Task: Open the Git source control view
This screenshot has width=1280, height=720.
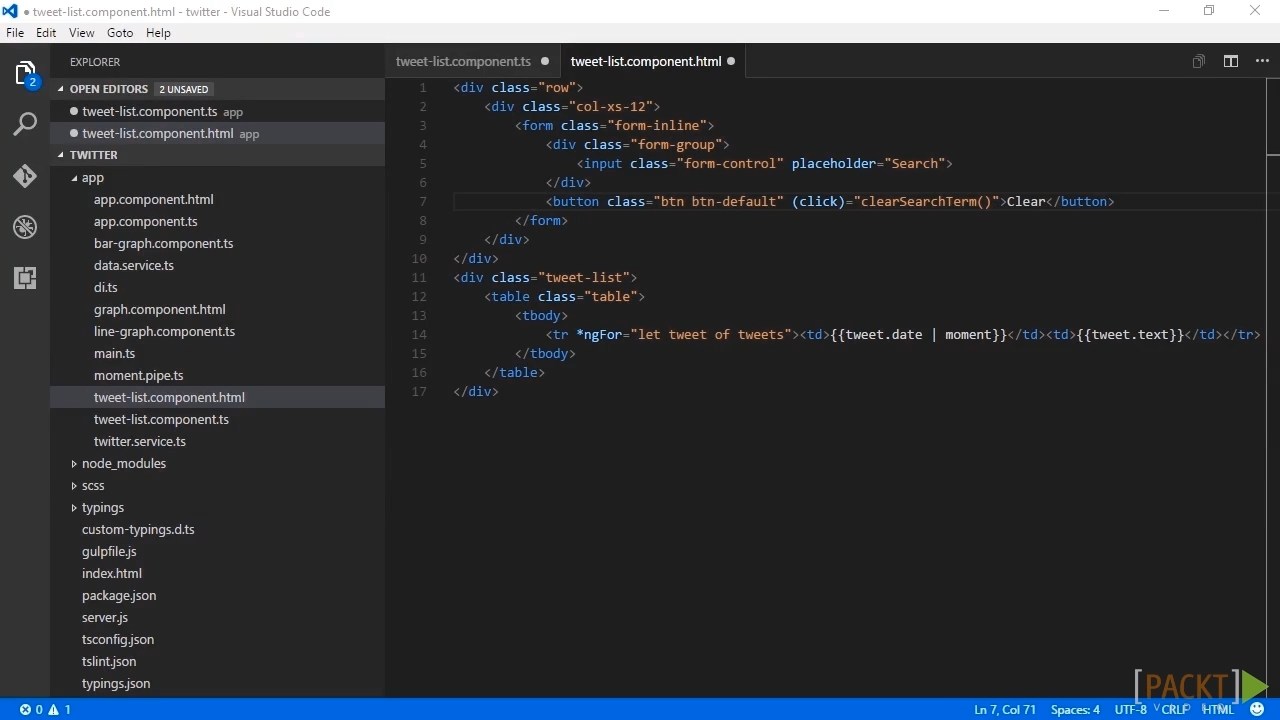Action: click(x=25, y=176)
